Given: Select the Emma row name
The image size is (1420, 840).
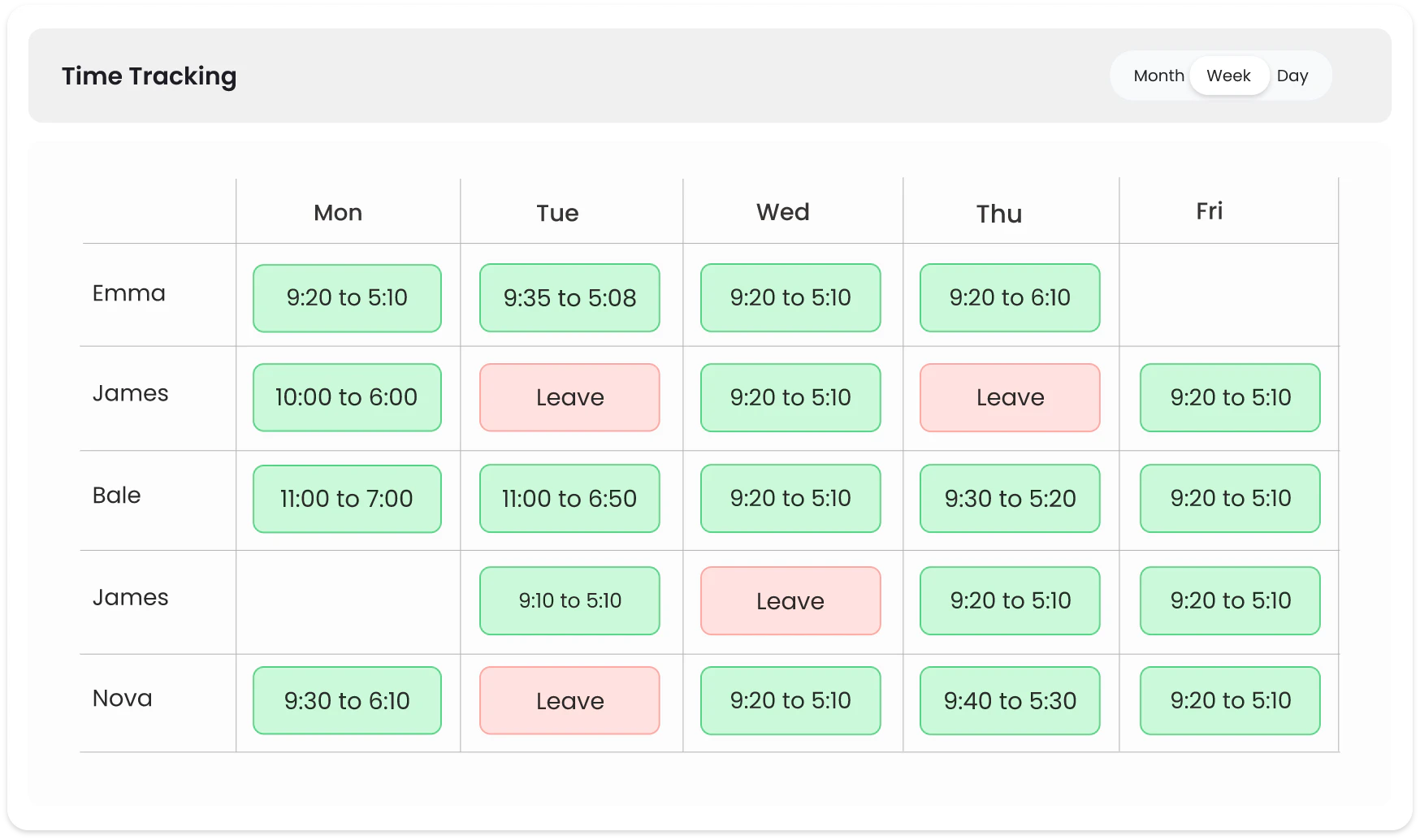Looking at the screenshot, I should (129, 293).
